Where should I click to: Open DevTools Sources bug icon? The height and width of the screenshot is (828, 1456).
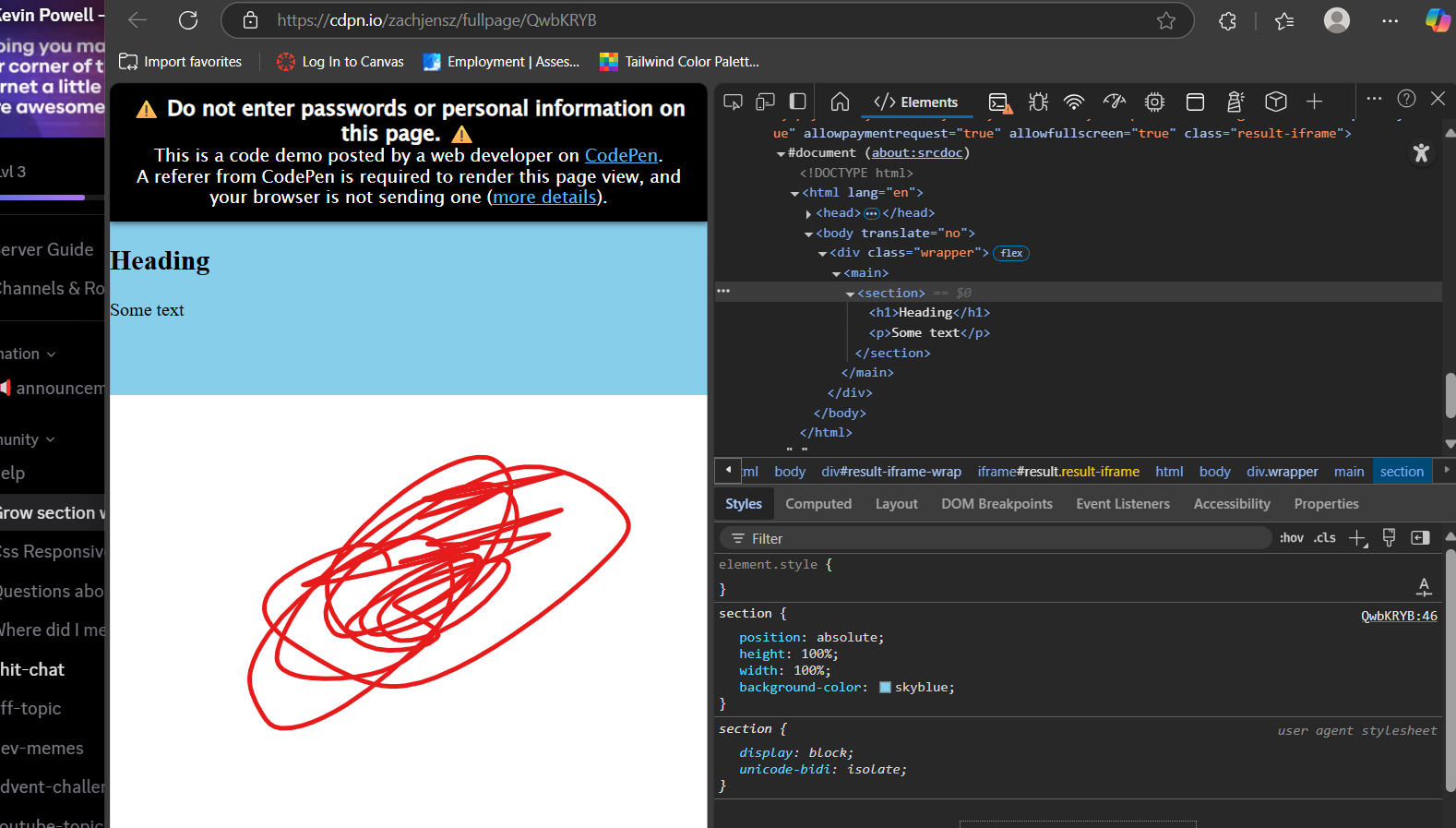(x=1038, y=102)
